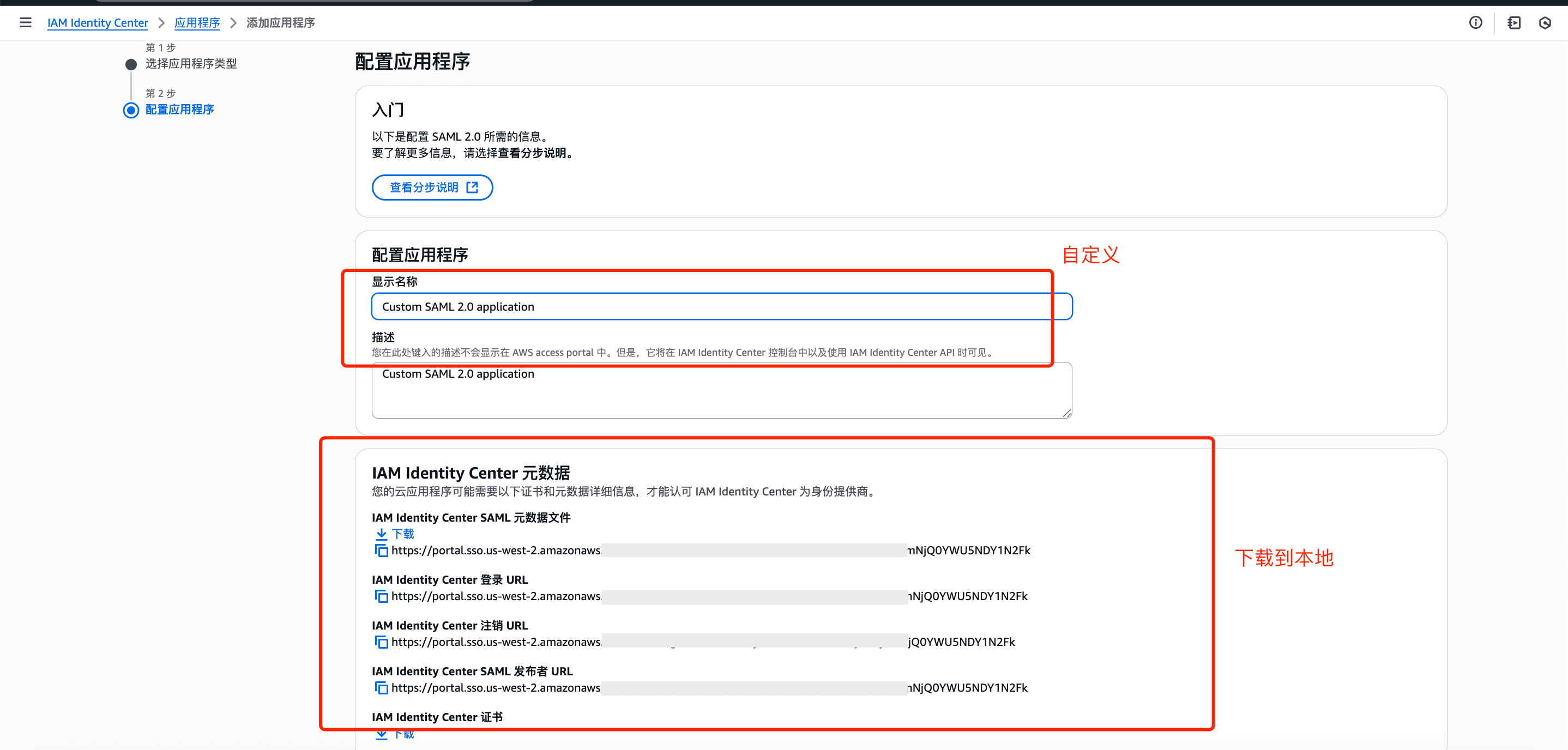Click the 登录 URL text
This screenshot has height=750, width=1568.
[709, 596]
